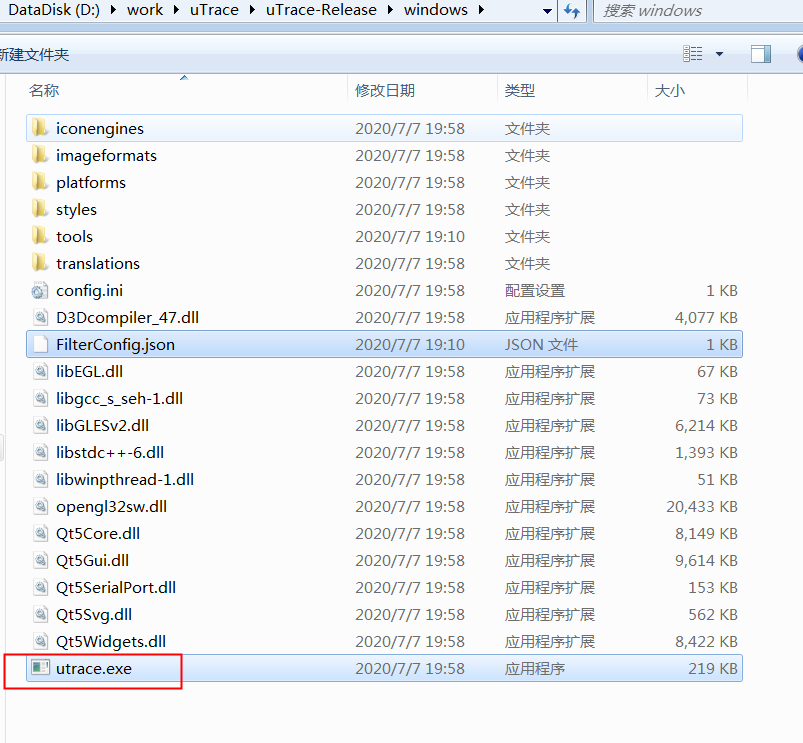Viewport: 803px width, 743px height.
Task: Select the utrace.exe file name
Action: pyautogui.click(x=94, y=668)
